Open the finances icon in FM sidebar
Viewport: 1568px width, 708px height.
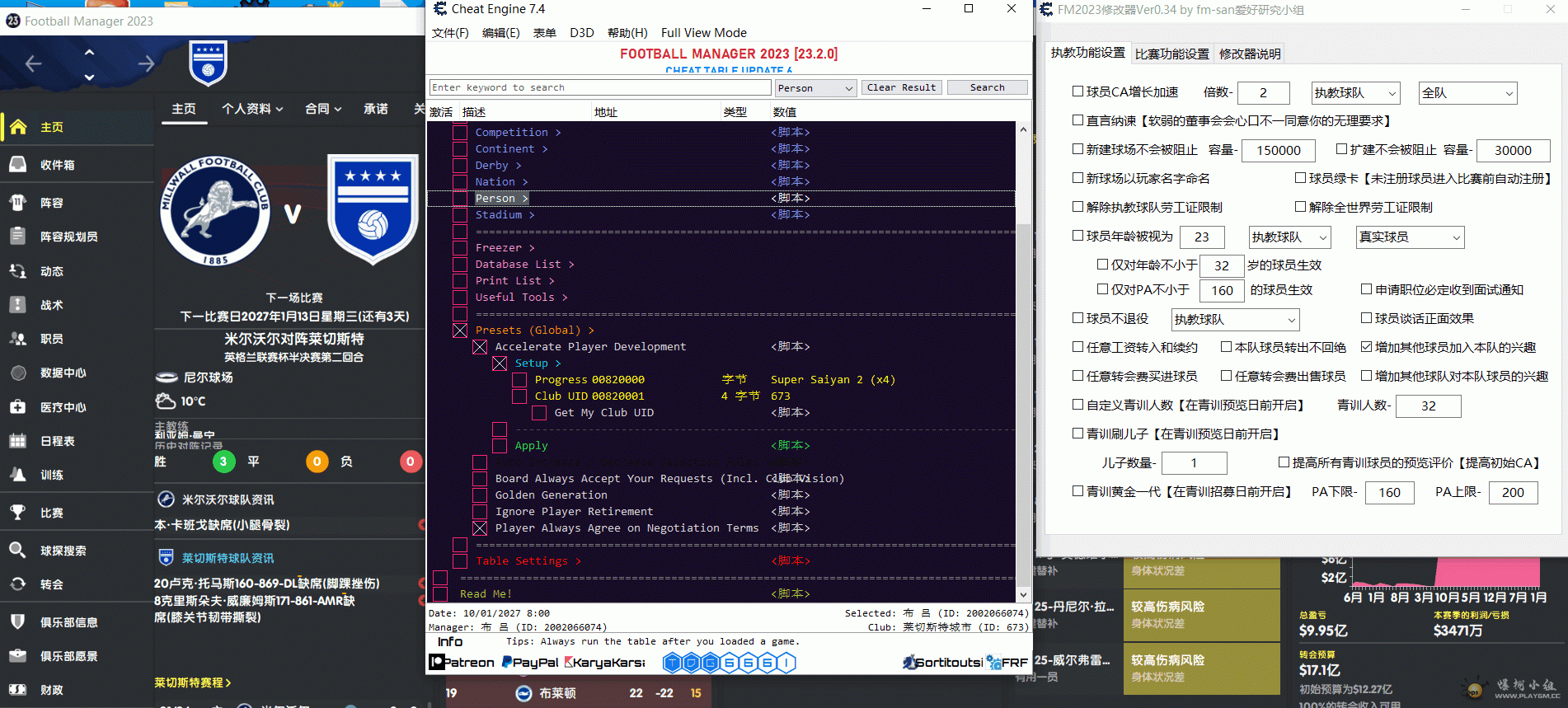(18, 690)
